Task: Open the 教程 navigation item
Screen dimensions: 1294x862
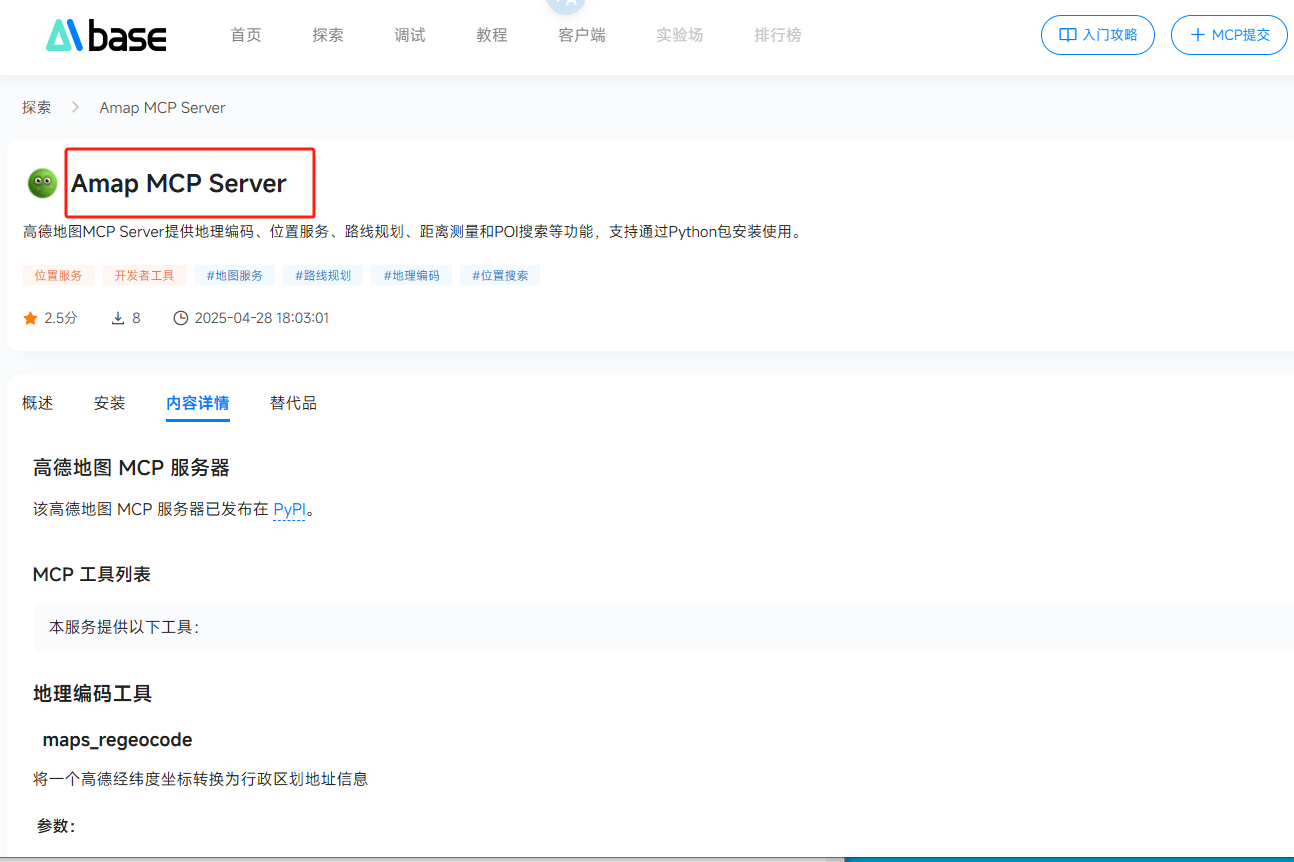Action: 492,35
